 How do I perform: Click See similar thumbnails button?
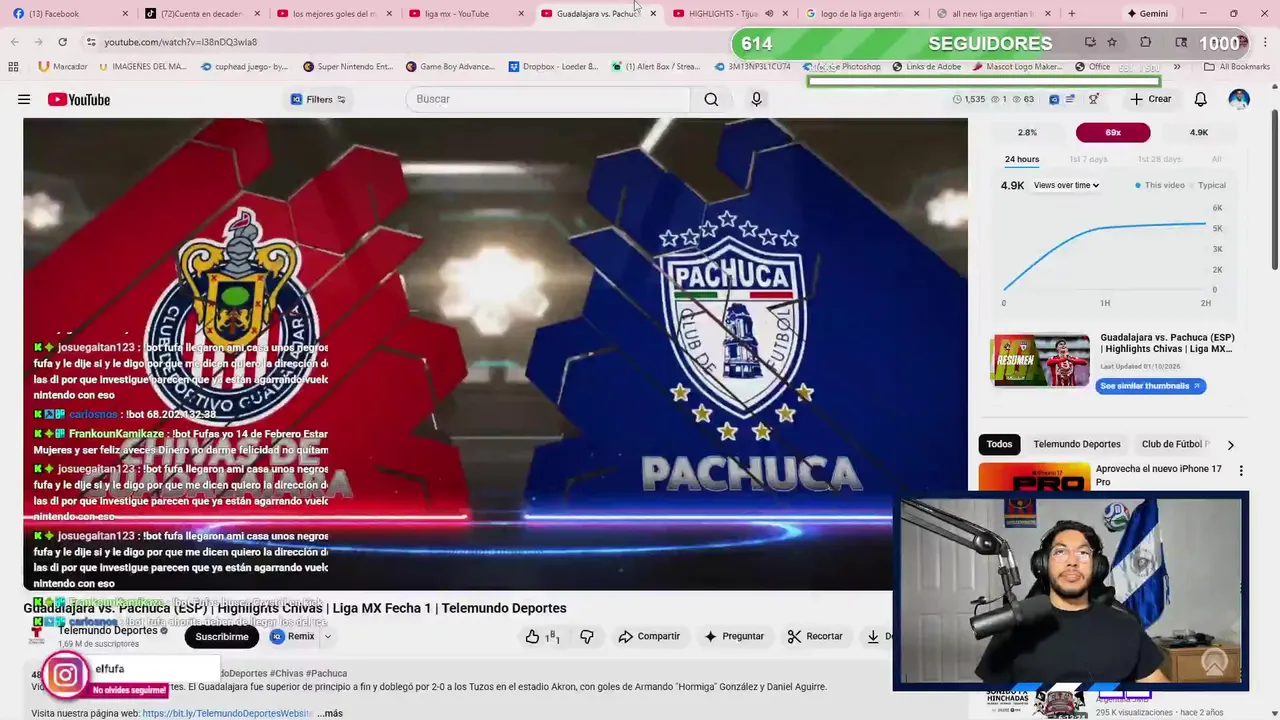pyautogui.click(x=1150, y=386)
